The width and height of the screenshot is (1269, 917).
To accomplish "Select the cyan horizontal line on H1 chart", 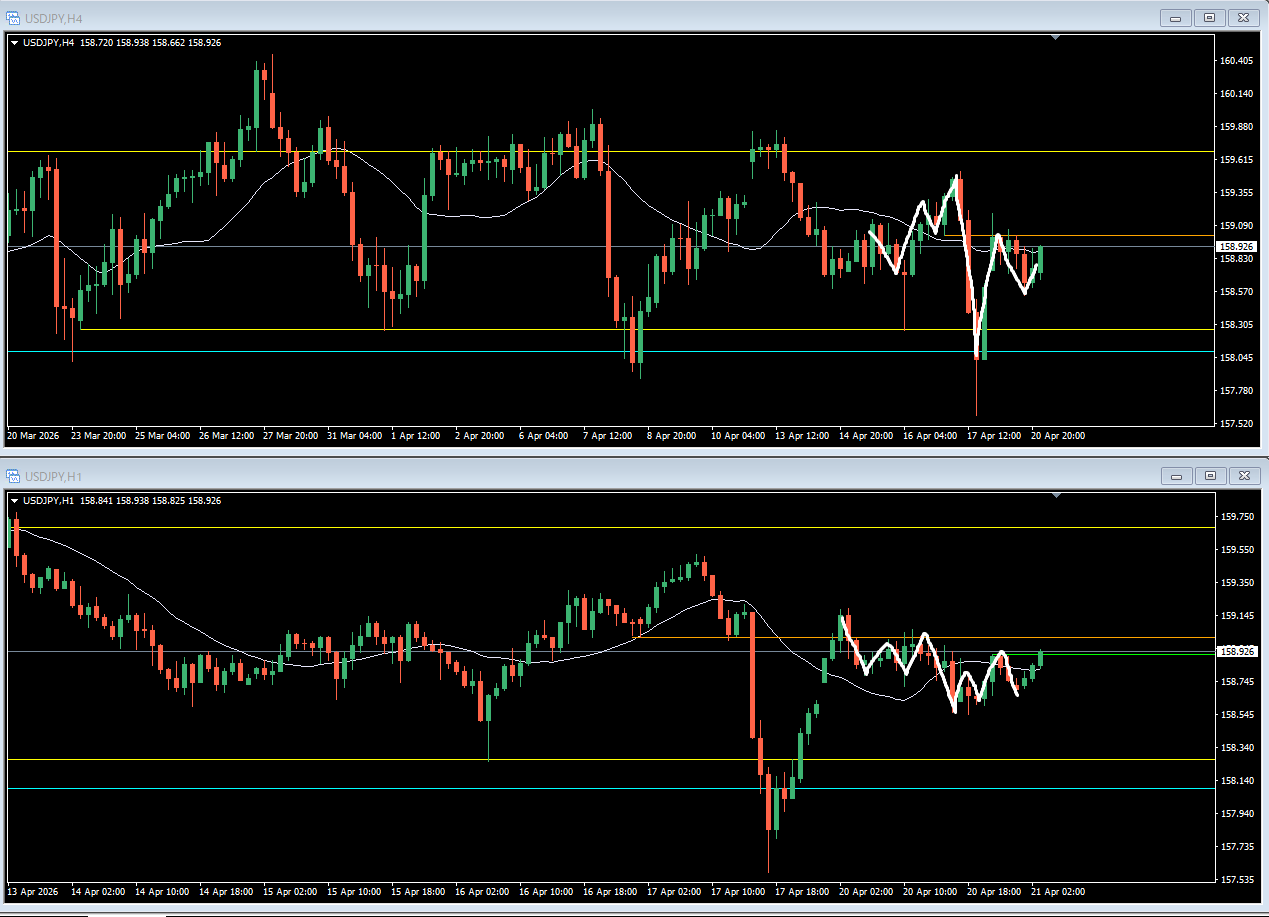I will point(610,788).
